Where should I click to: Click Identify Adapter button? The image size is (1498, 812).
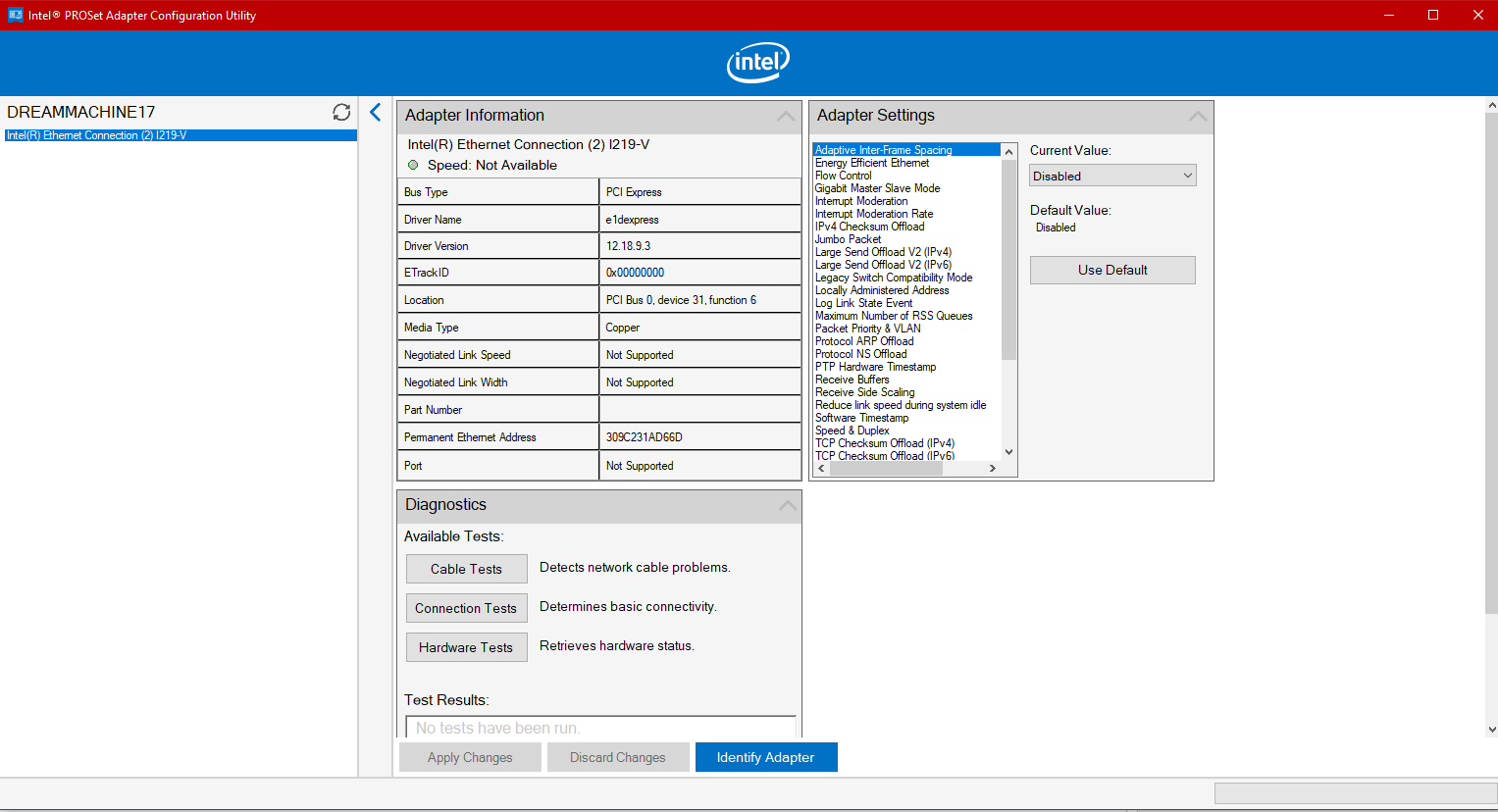point(766,757)
